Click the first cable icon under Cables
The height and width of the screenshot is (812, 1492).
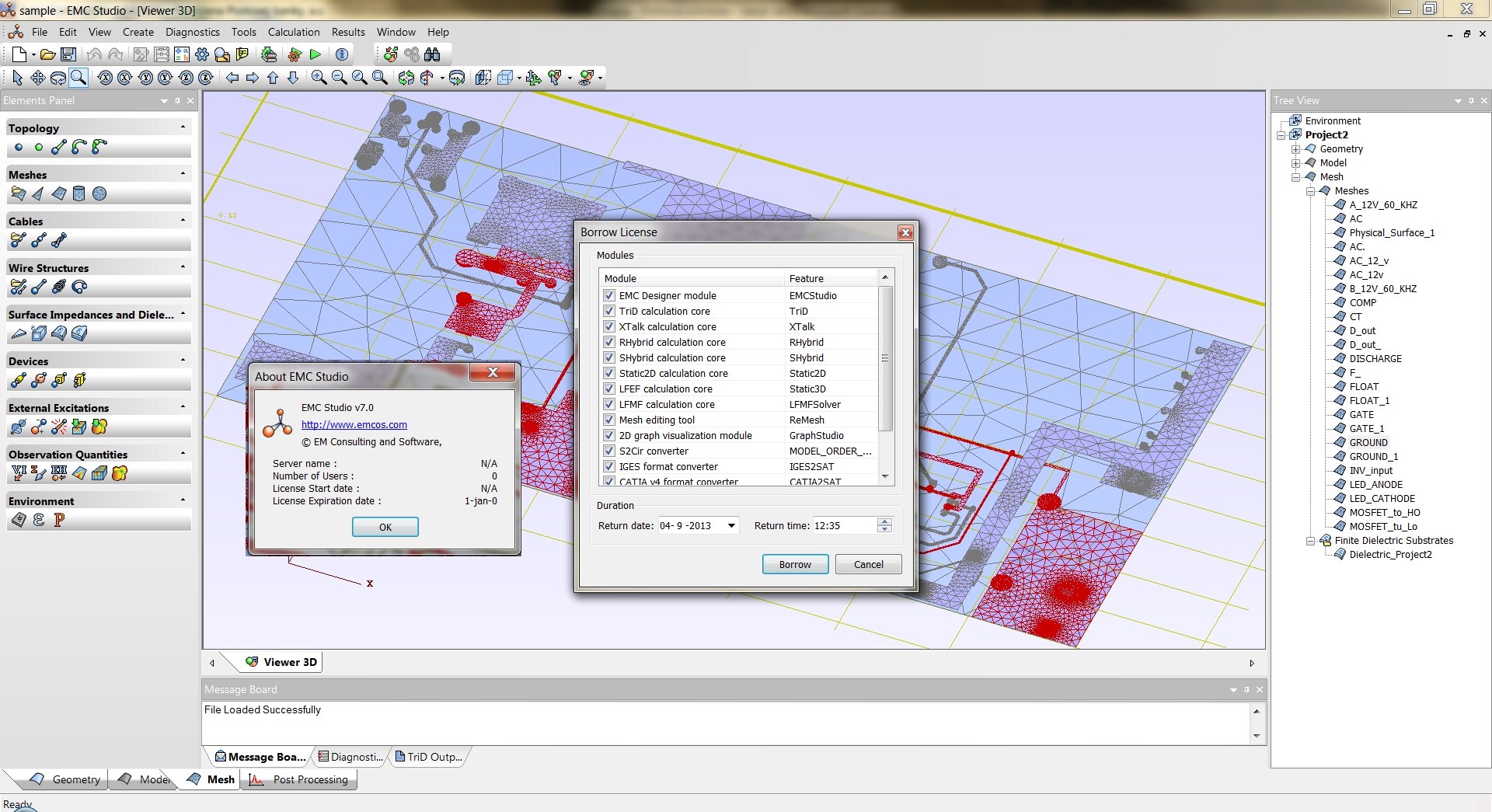tap(18, 241)
